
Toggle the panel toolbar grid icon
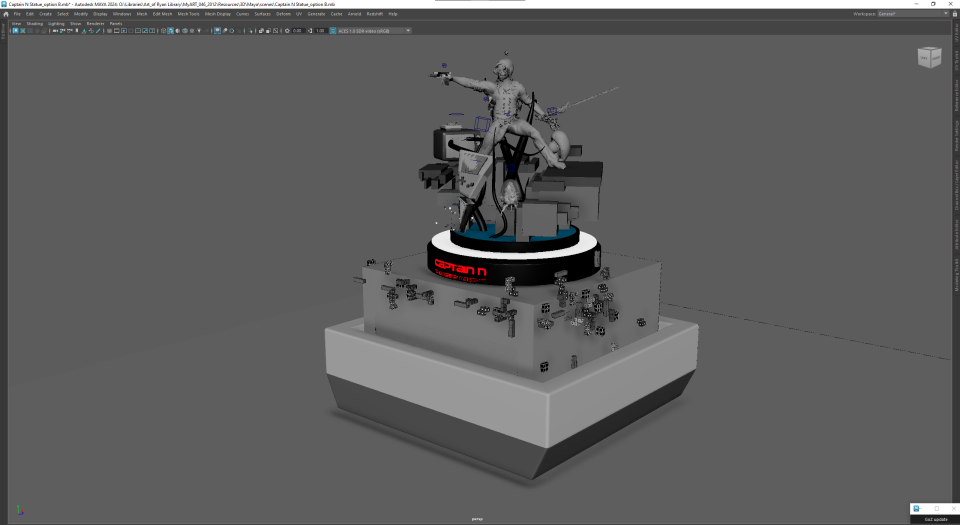click(x=109, y=31)
